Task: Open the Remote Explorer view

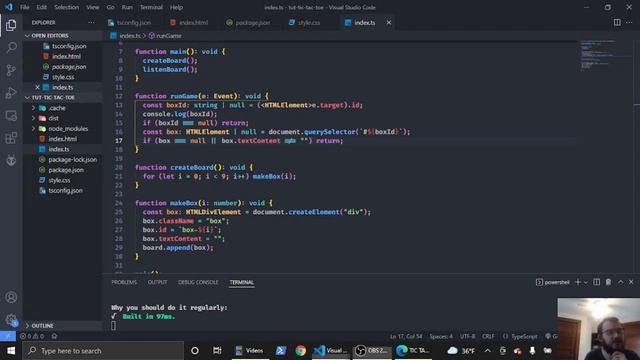Action: click(x=11, y=116)
